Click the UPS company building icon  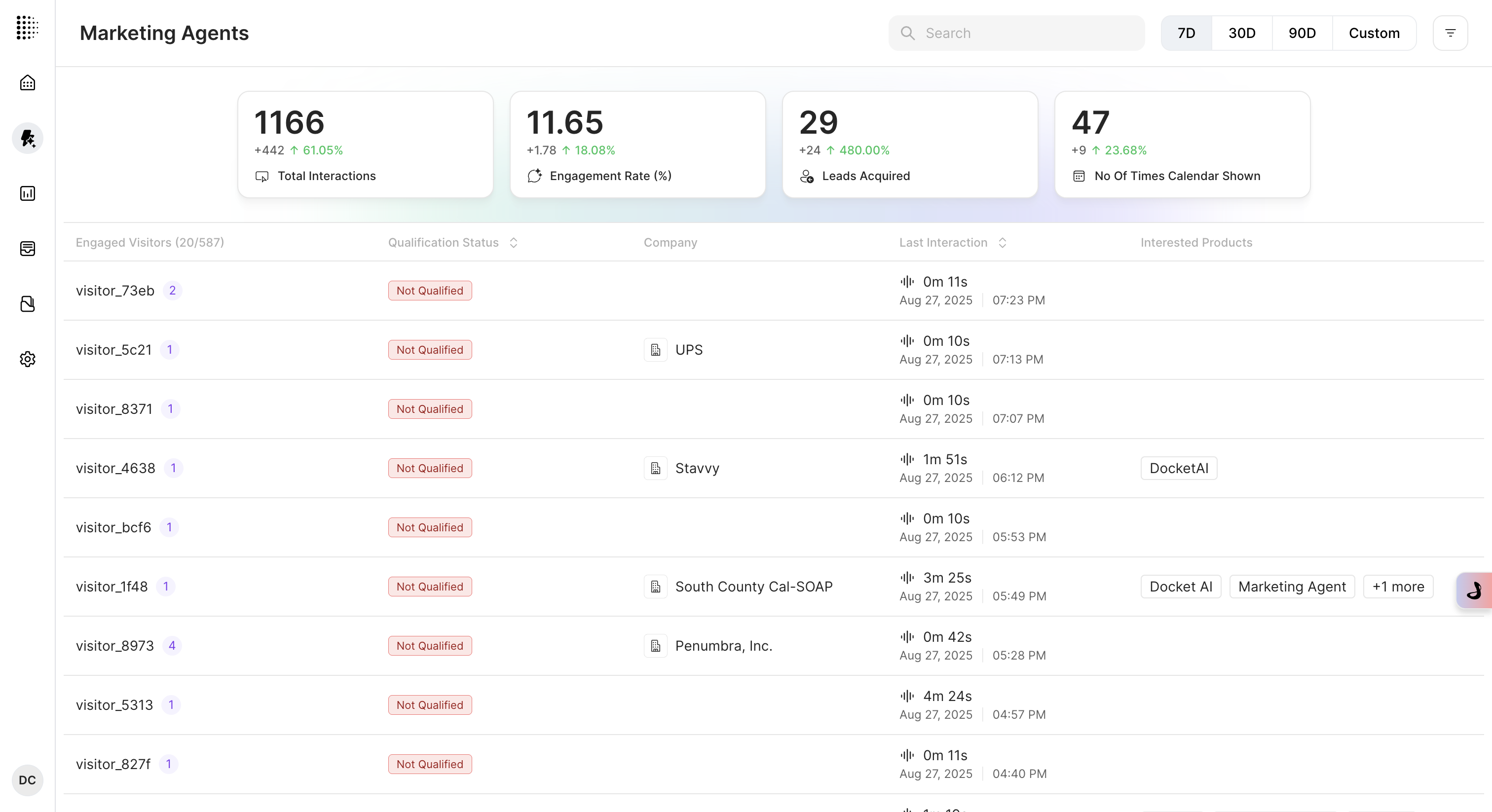655,350
